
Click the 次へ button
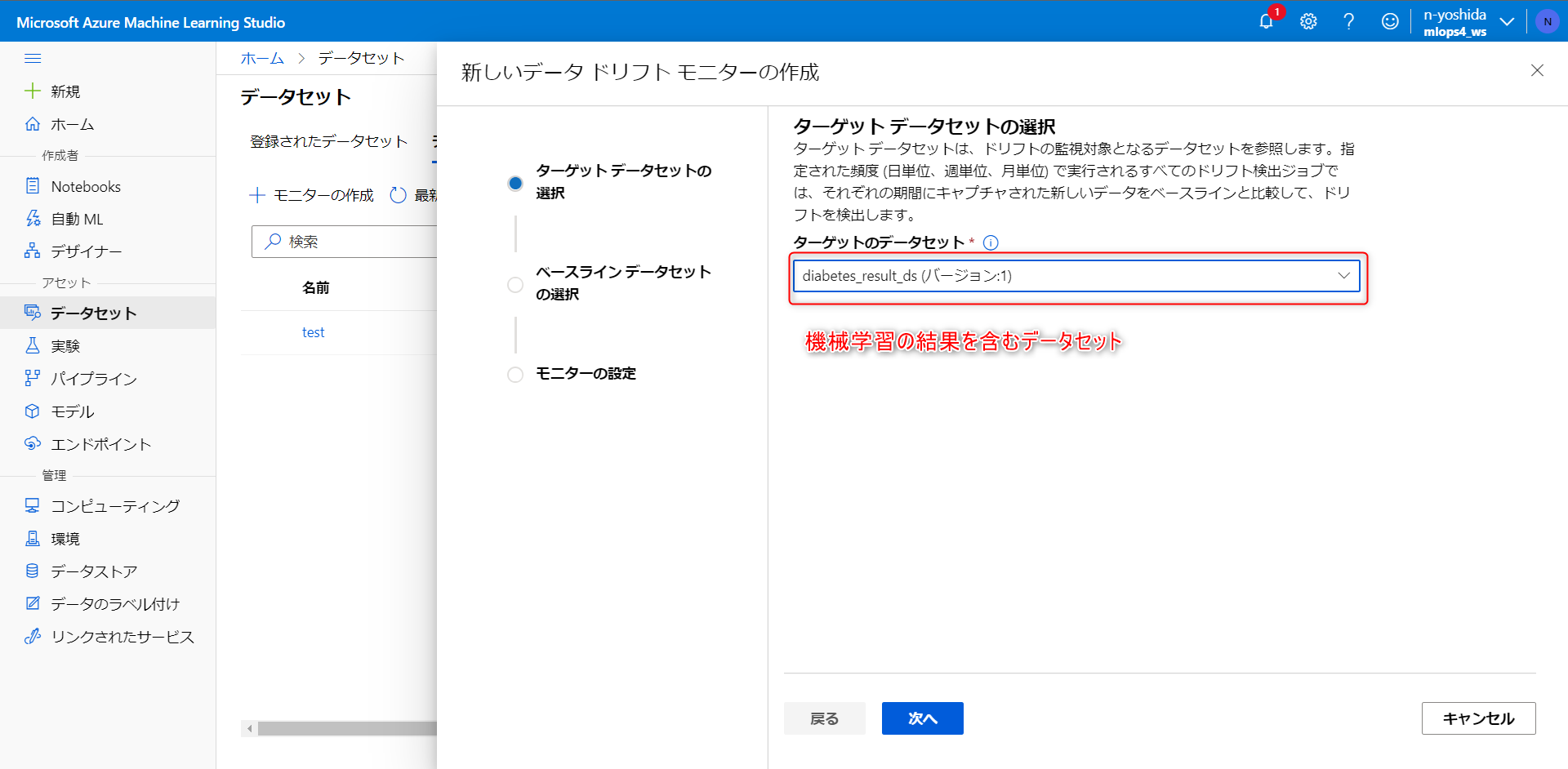[x=923, y=718]
